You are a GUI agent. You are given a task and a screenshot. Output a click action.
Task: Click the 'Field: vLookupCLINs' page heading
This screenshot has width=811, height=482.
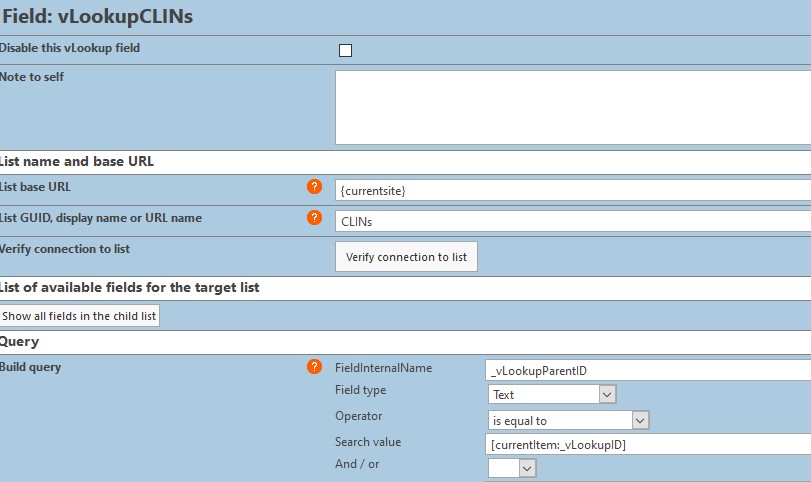click(x=97, y=17)
